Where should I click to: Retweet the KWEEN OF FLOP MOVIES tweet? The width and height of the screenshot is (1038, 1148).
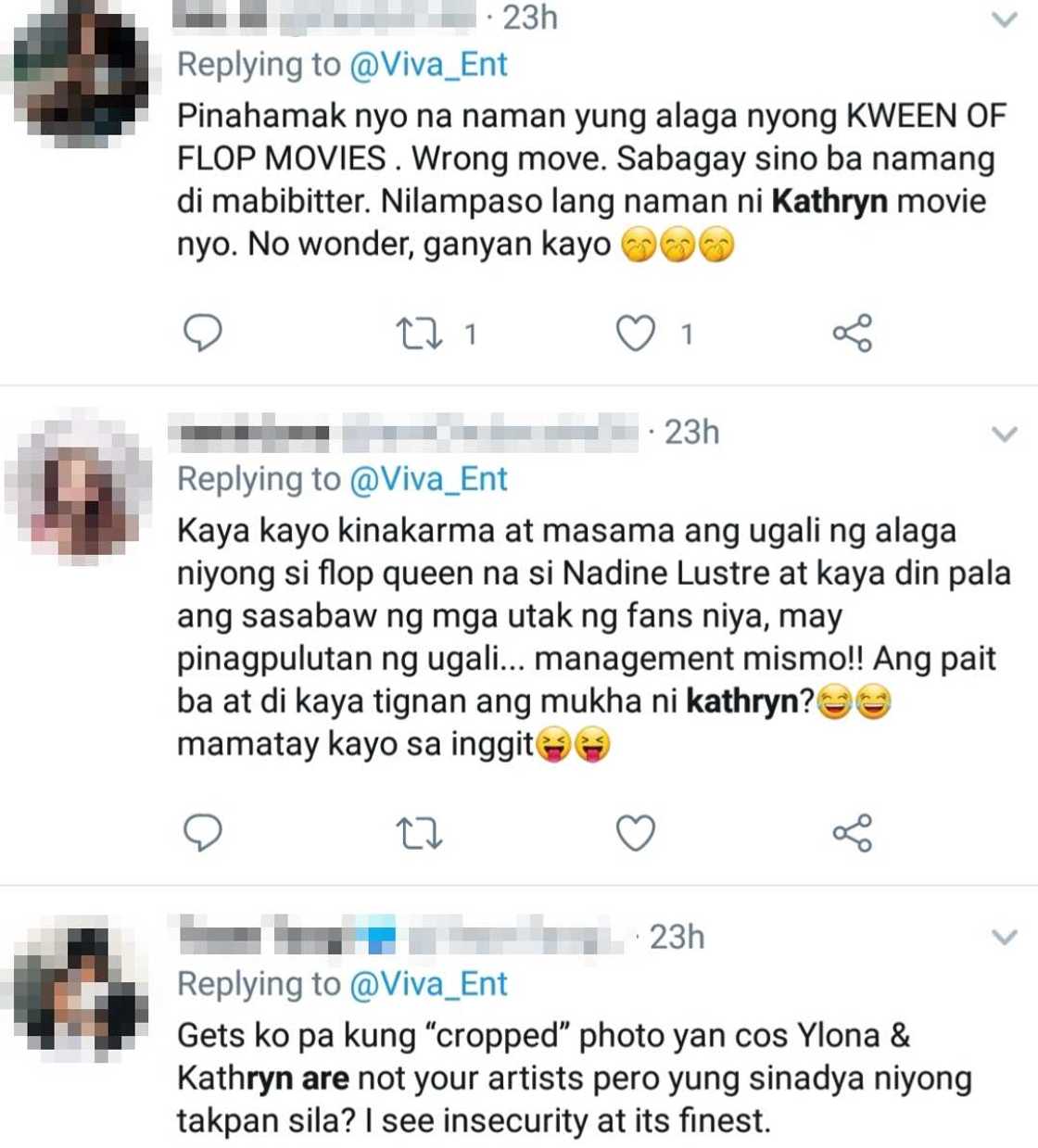[419, 333]
